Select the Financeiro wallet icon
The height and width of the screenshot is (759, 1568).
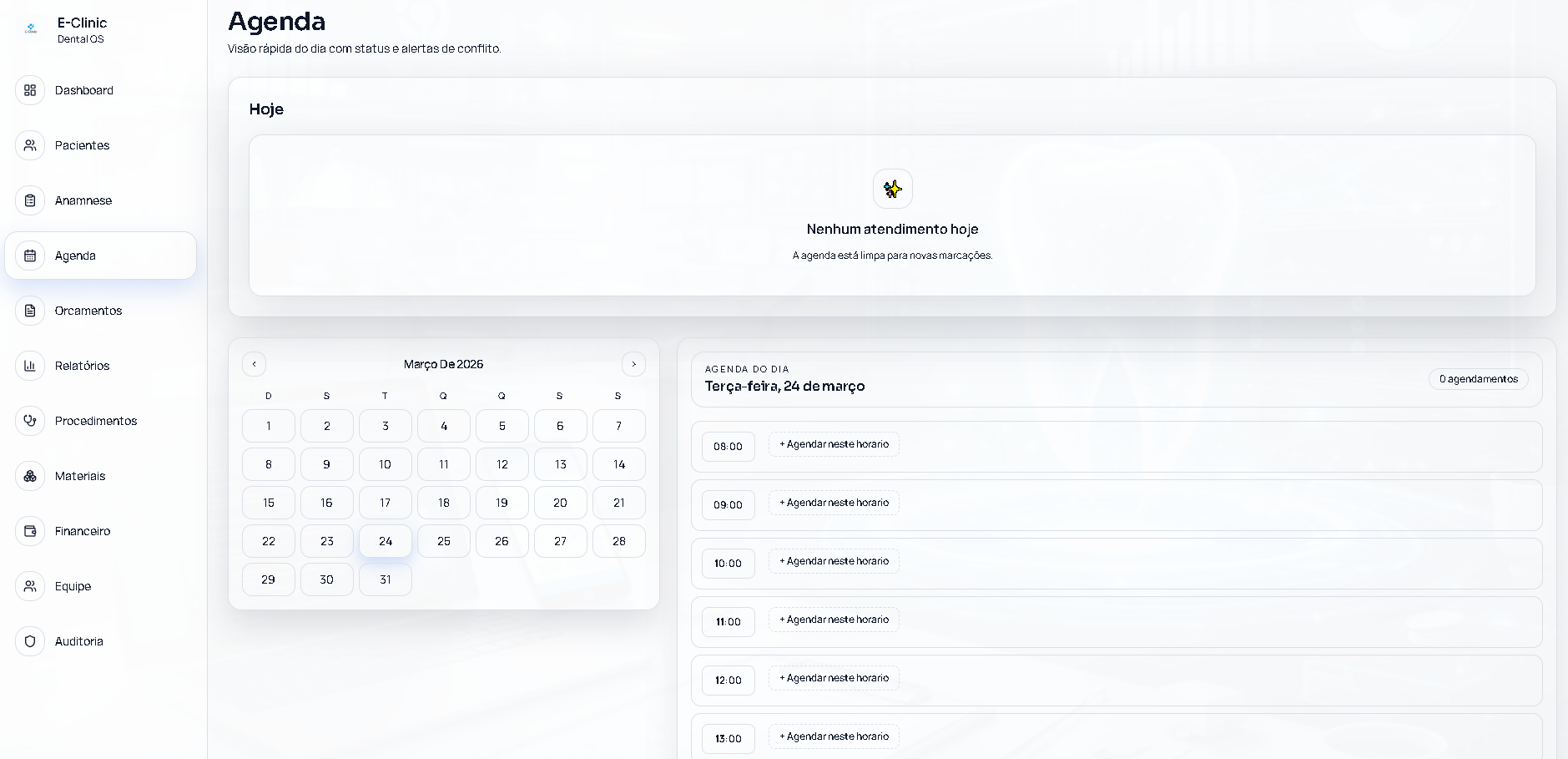click(x=30, y=531)
